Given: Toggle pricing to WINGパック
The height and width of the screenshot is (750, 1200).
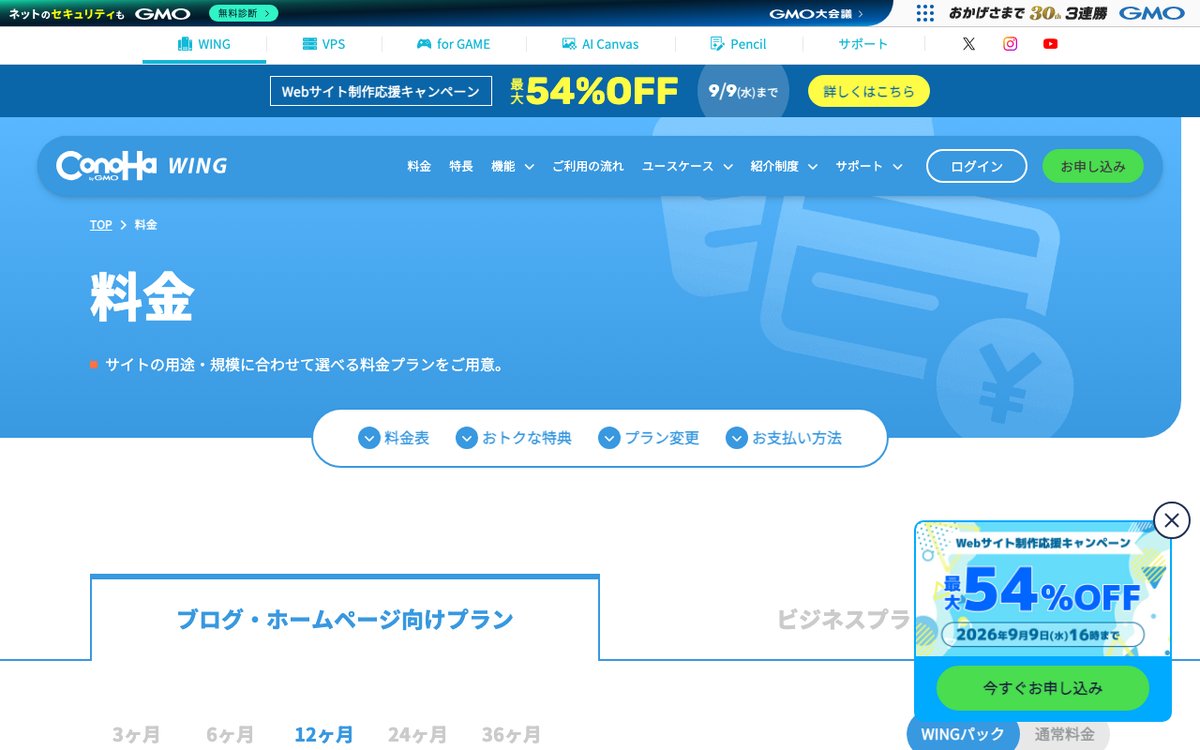Looking at the screenshot, I should point(963,734).
